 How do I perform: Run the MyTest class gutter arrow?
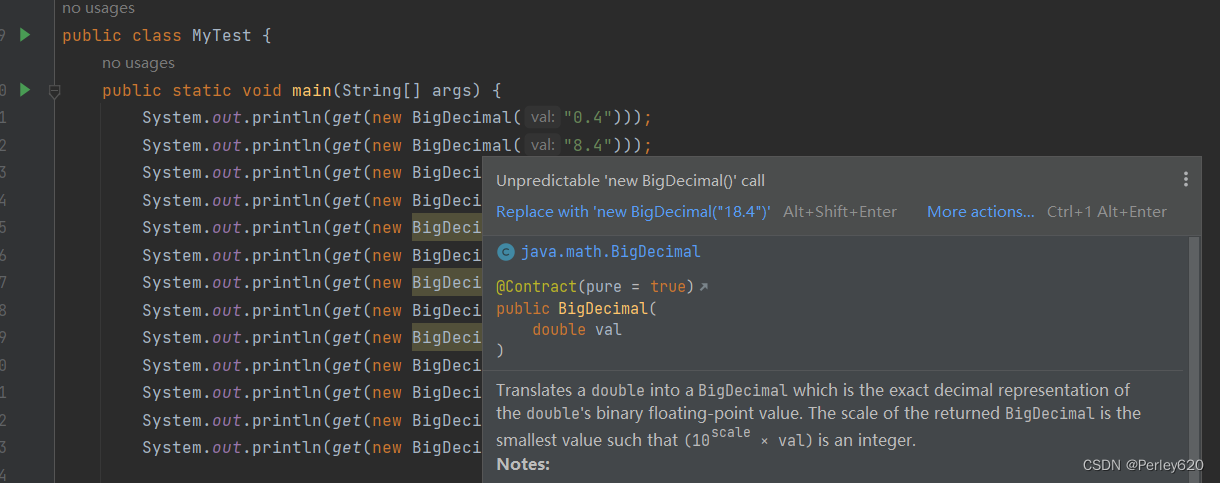pyautogui.click(x=25, y=35)
